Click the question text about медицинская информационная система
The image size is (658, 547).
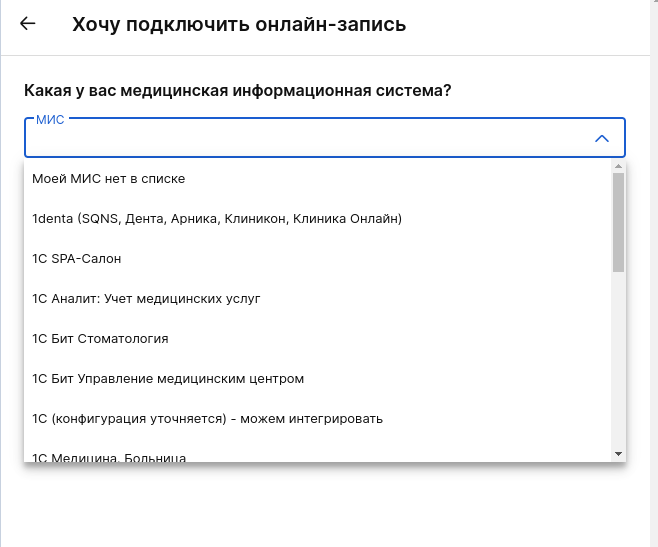(237, 91)
